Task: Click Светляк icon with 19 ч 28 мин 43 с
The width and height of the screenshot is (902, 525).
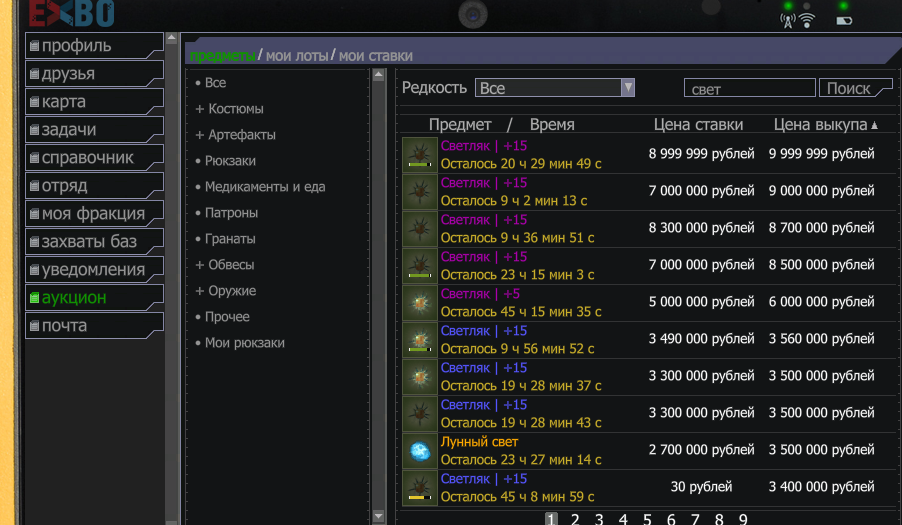Action: coord(420,413)
